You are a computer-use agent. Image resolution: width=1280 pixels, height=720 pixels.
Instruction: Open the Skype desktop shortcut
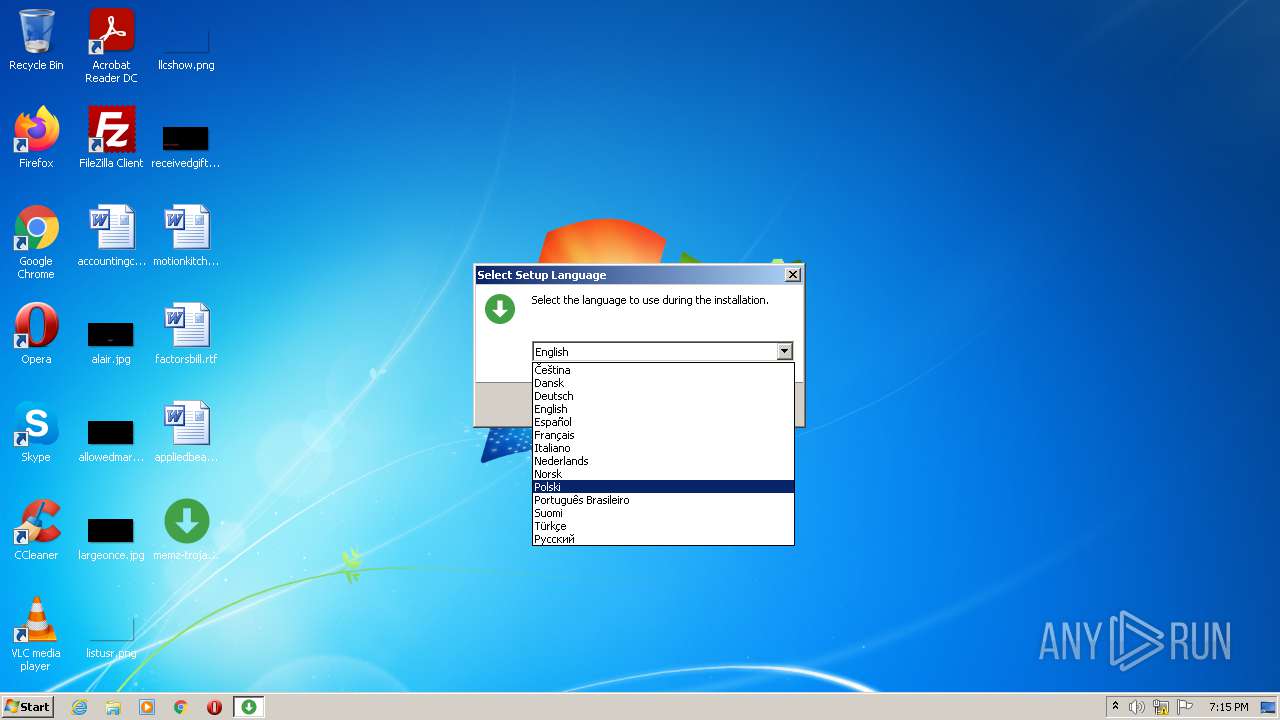coord(36,432)
